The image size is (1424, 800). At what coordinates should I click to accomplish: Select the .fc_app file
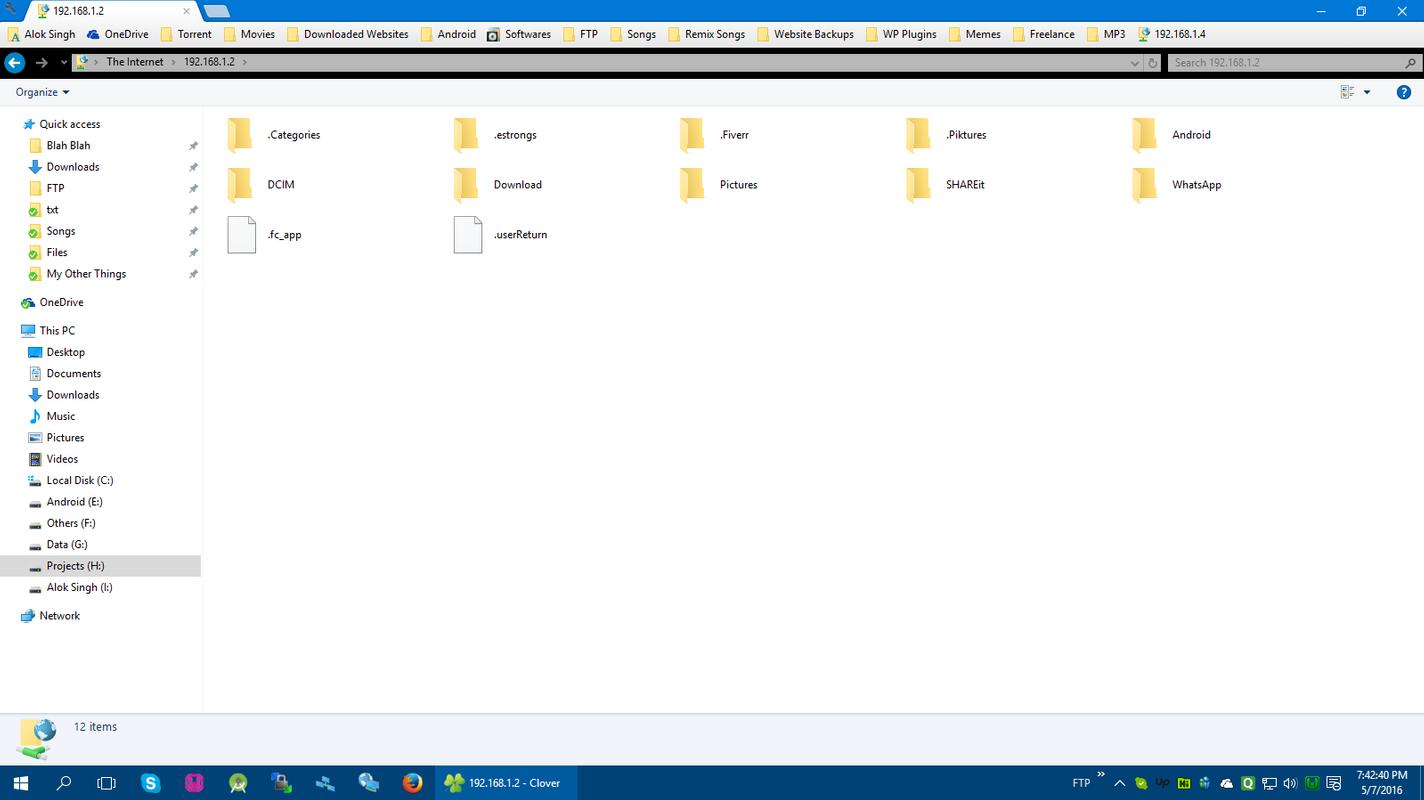coord(265,234)
